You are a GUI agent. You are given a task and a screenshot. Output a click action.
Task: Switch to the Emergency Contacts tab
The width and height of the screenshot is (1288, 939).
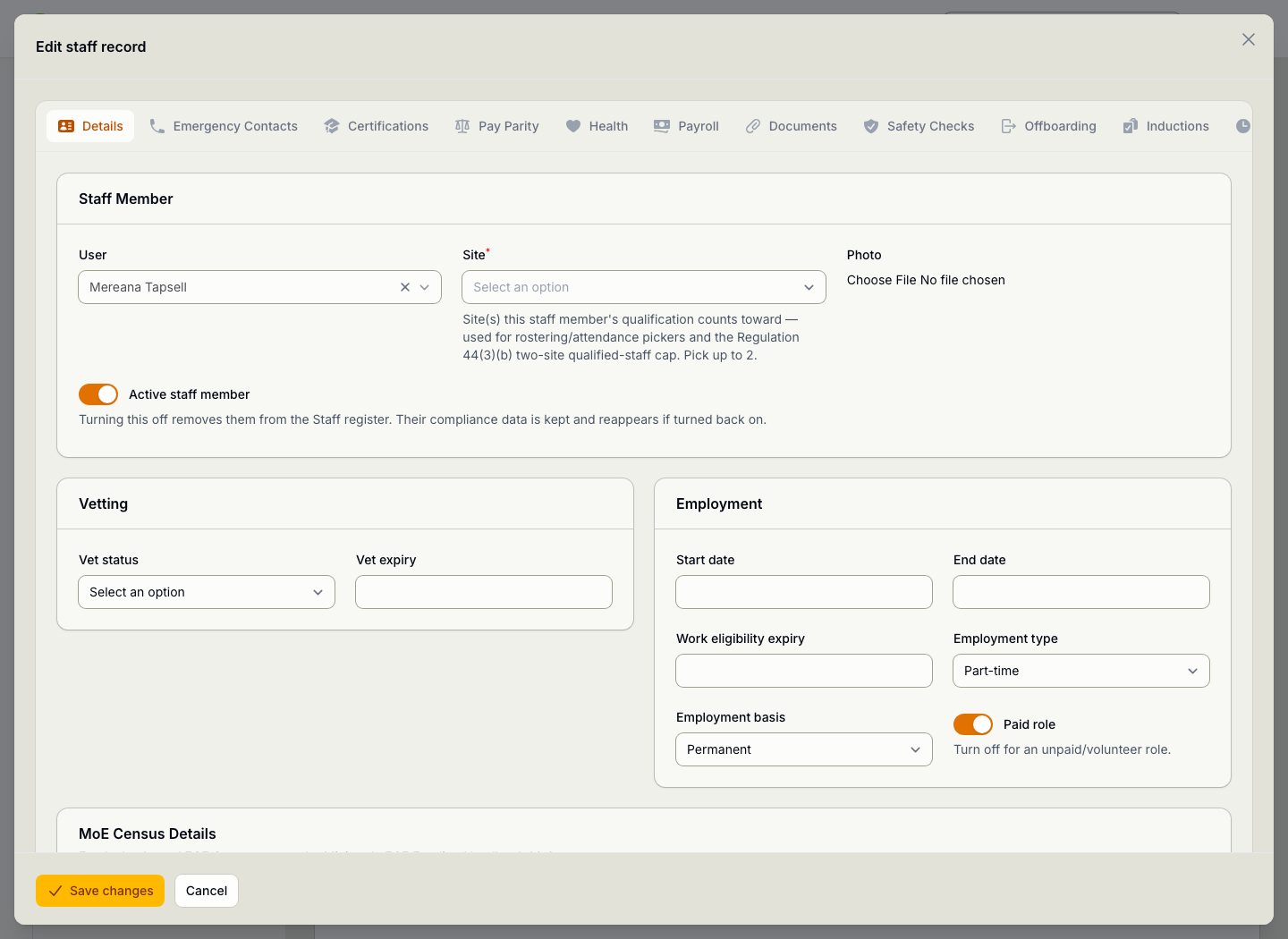click(224, 126)
